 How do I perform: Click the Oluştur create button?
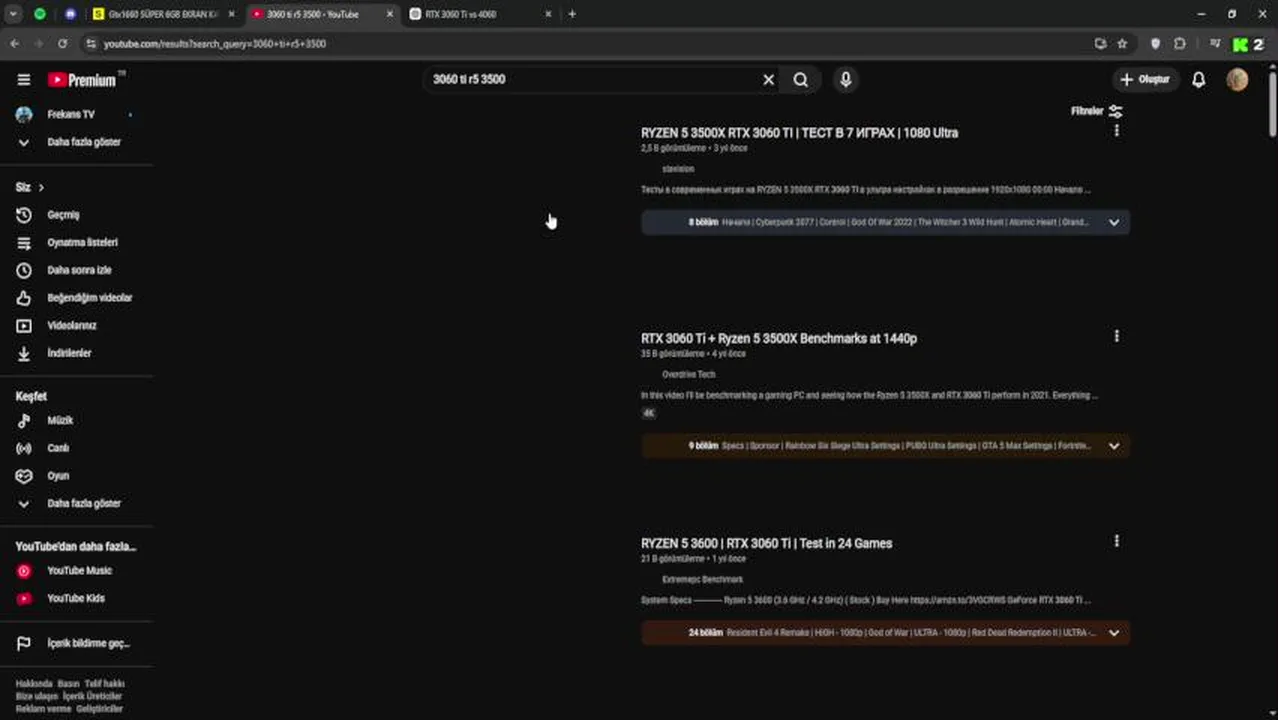(1146, 80)
